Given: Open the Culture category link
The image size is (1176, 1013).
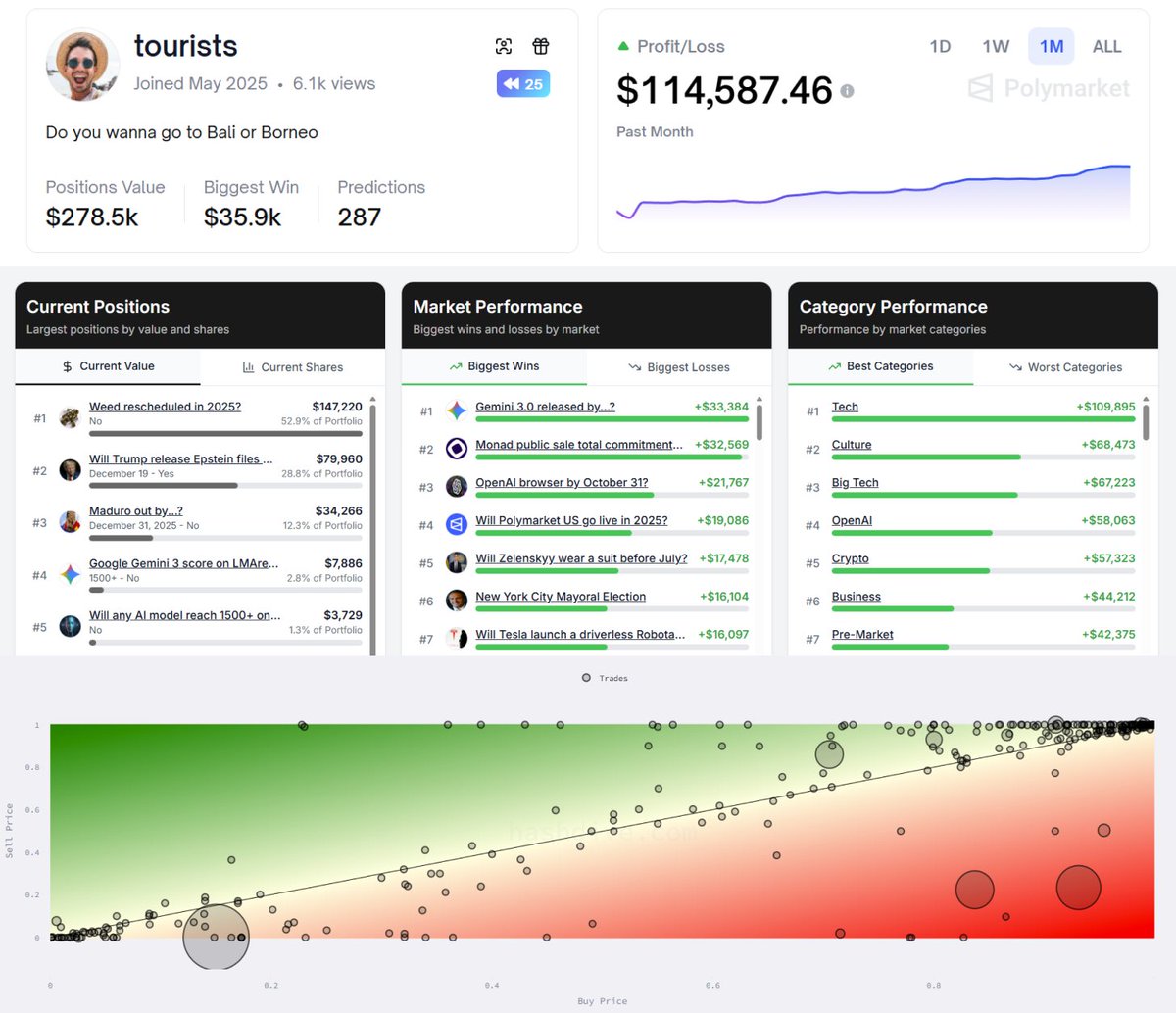Looking at the screenshot, I should pos(852,445).
